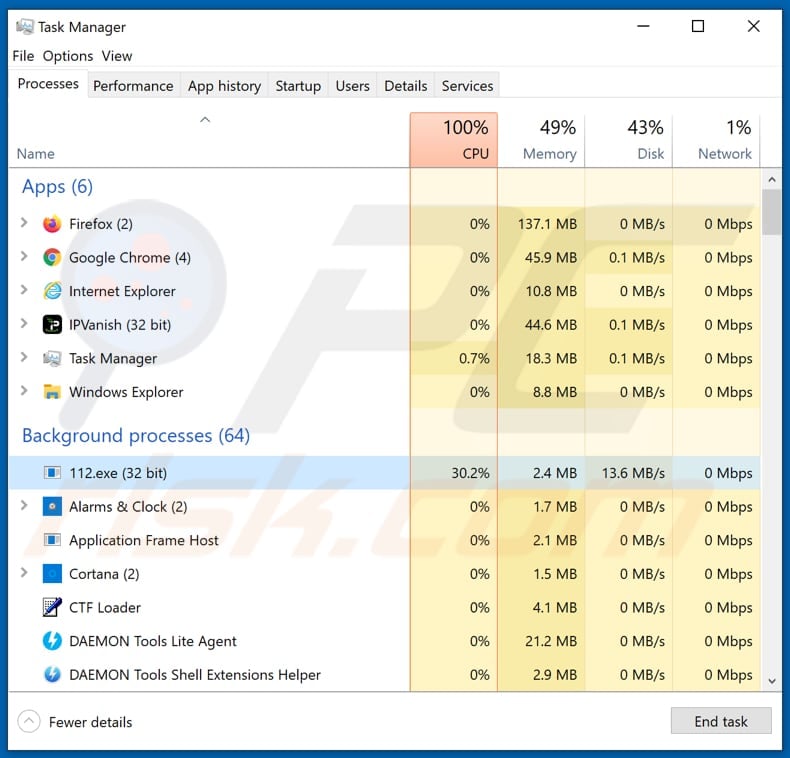790x758 pixels.
Task: Click the Fewer details link
Action: (x=90, y=722)
